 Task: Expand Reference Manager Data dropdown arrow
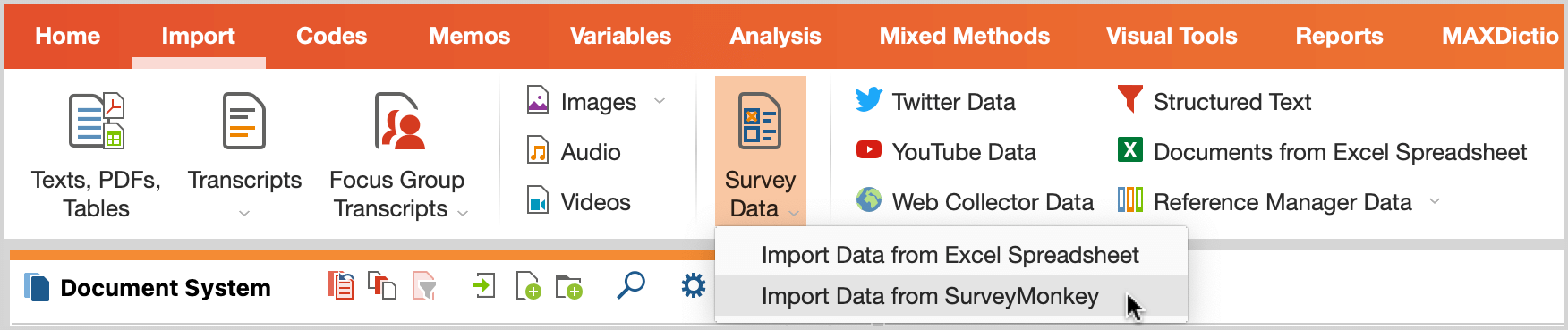pyautogui.click(x=1435, y=201)
